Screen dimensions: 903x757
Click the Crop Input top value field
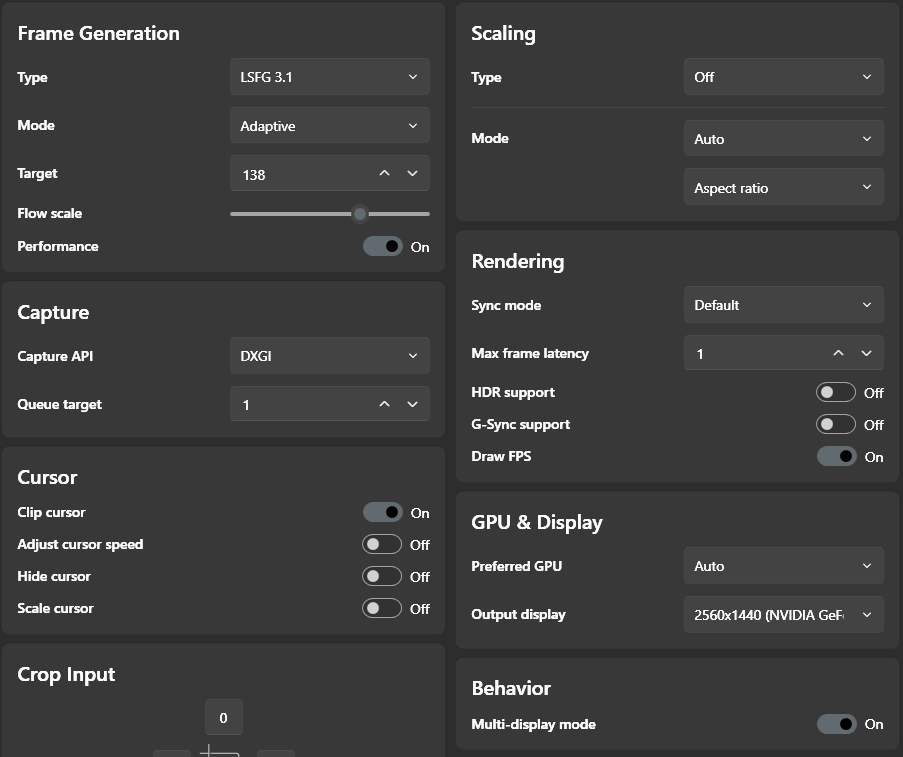(x=223, y=718)
